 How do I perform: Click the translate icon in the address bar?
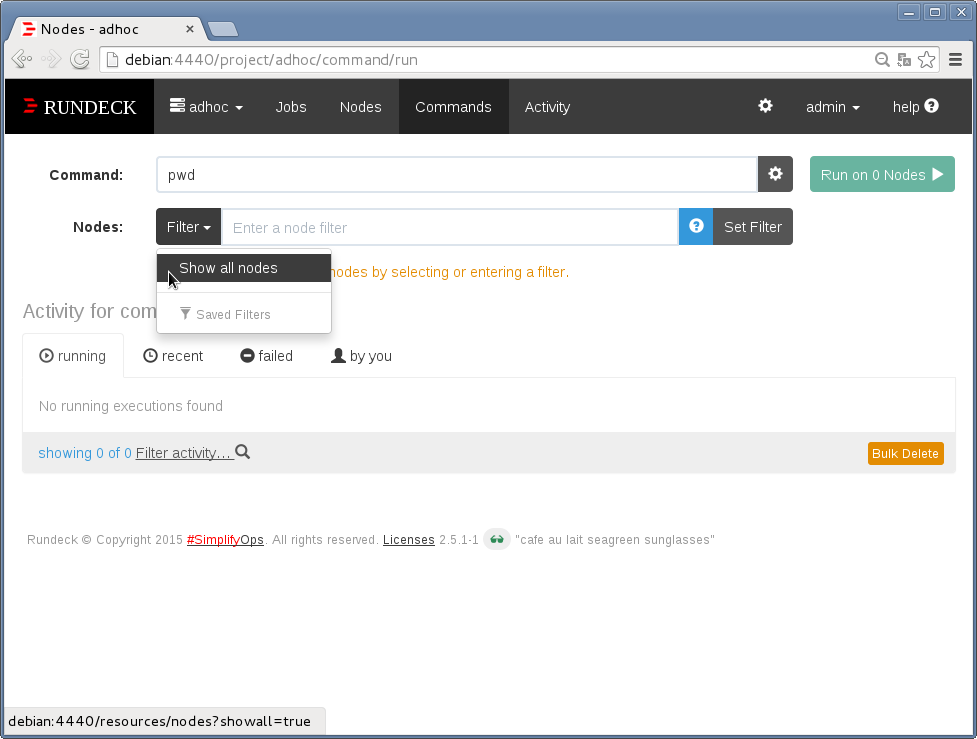click(904, 60)
